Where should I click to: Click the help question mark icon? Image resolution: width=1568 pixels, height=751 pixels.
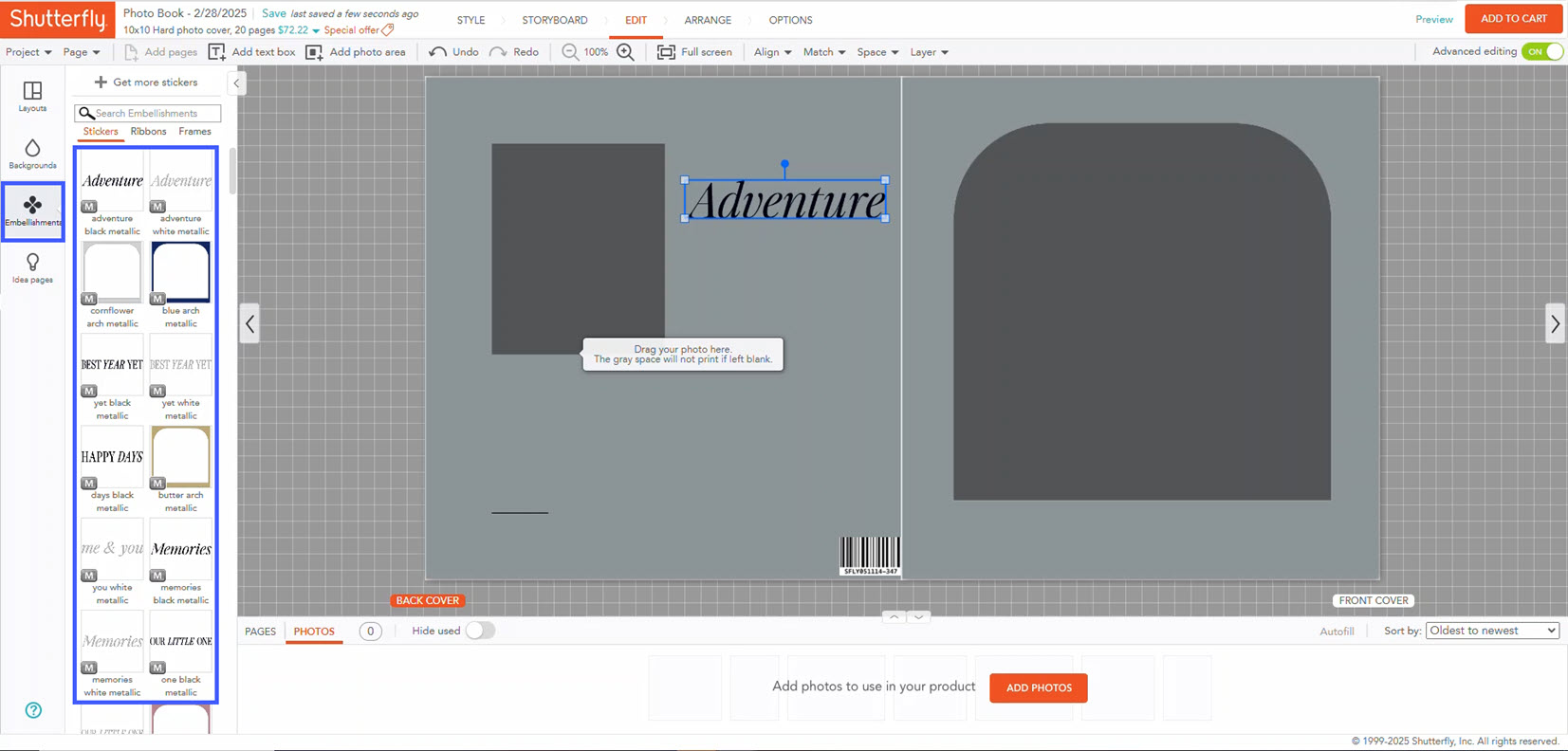point(33,710)
